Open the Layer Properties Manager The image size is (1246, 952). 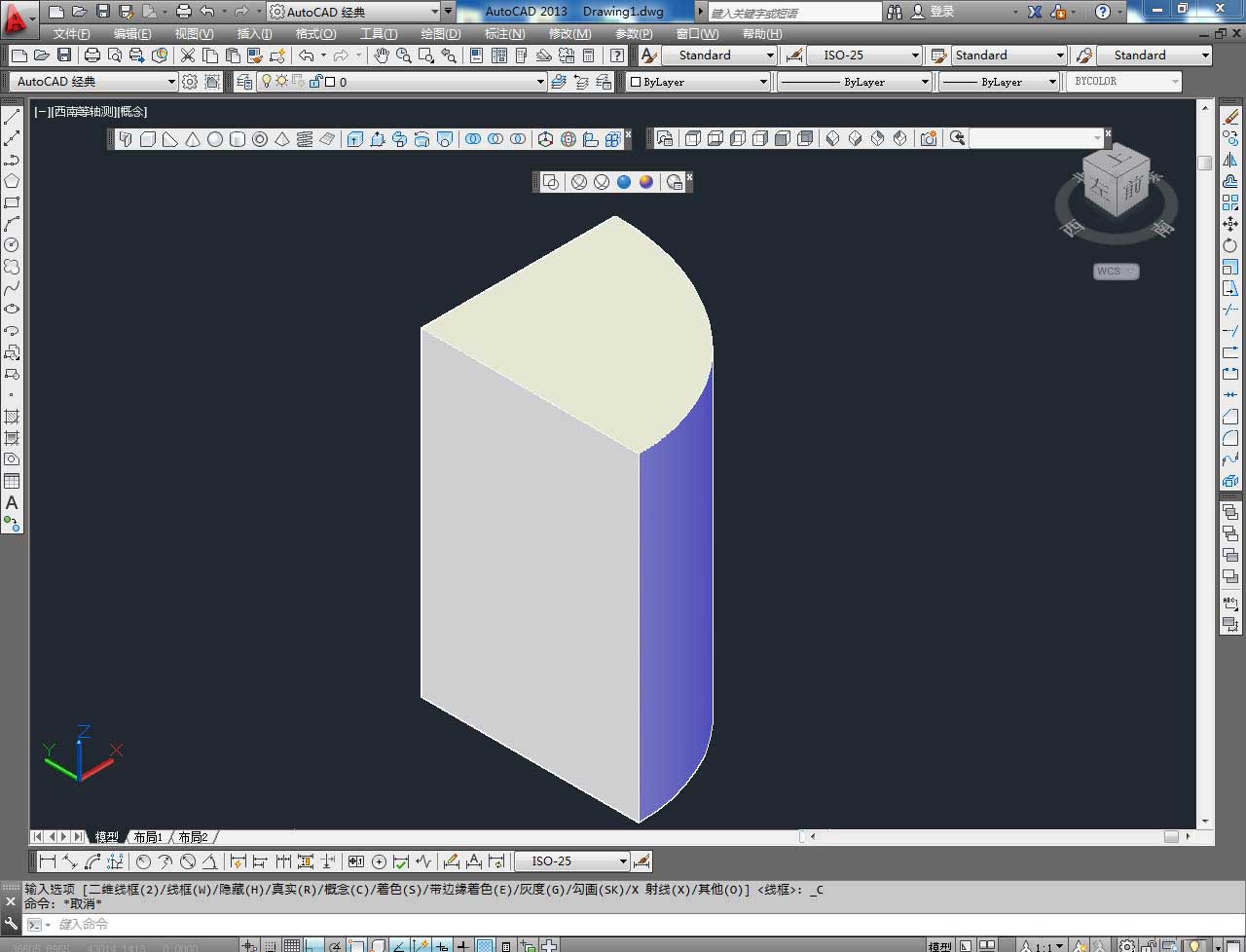243,82
